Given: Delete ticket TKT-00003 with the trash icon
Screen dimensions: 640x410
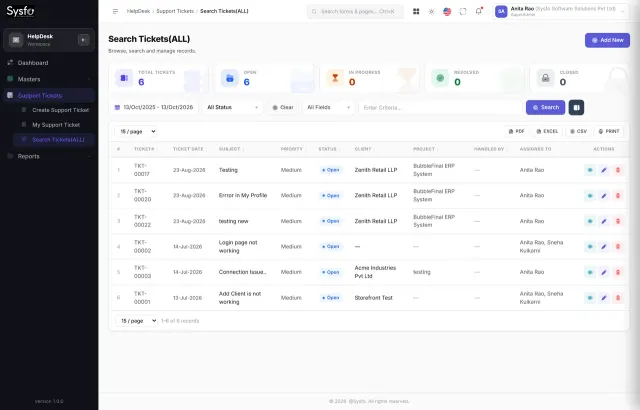Looking at the screenshot, I should 618,272.
